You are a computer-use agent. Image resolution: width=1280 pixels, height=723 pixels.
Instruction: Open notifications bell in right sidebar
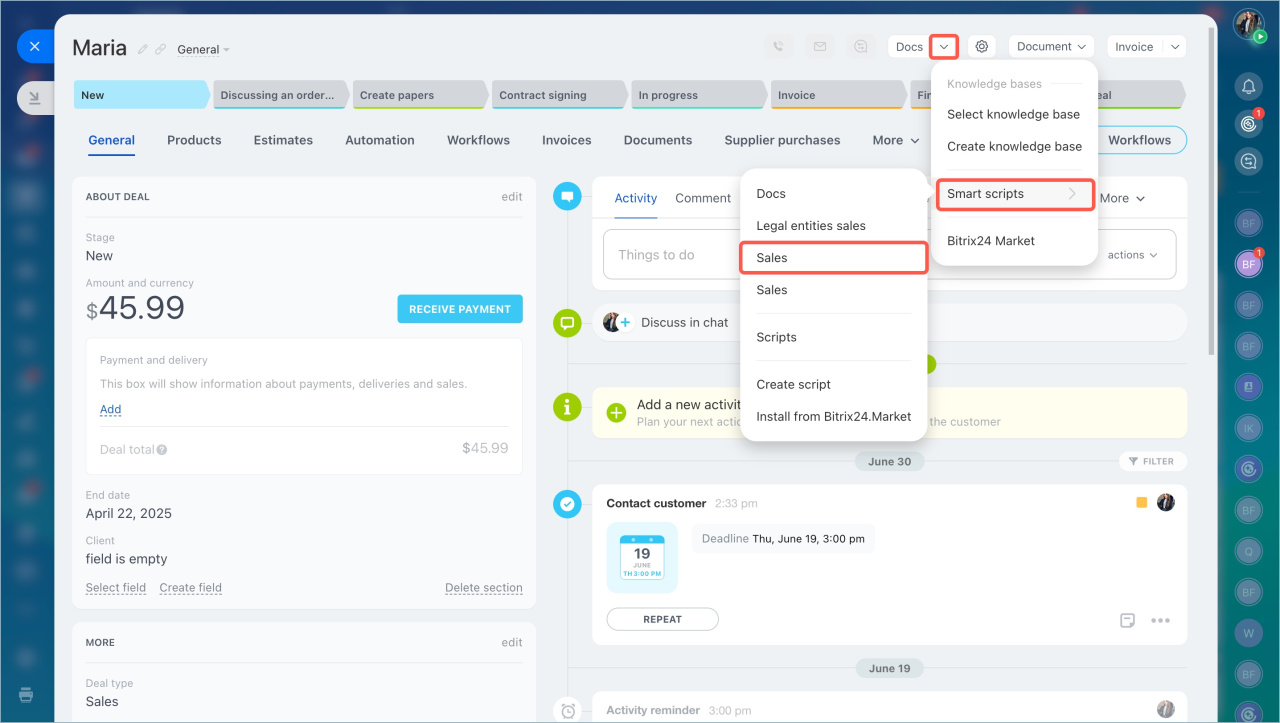(x=1248, y=86)
